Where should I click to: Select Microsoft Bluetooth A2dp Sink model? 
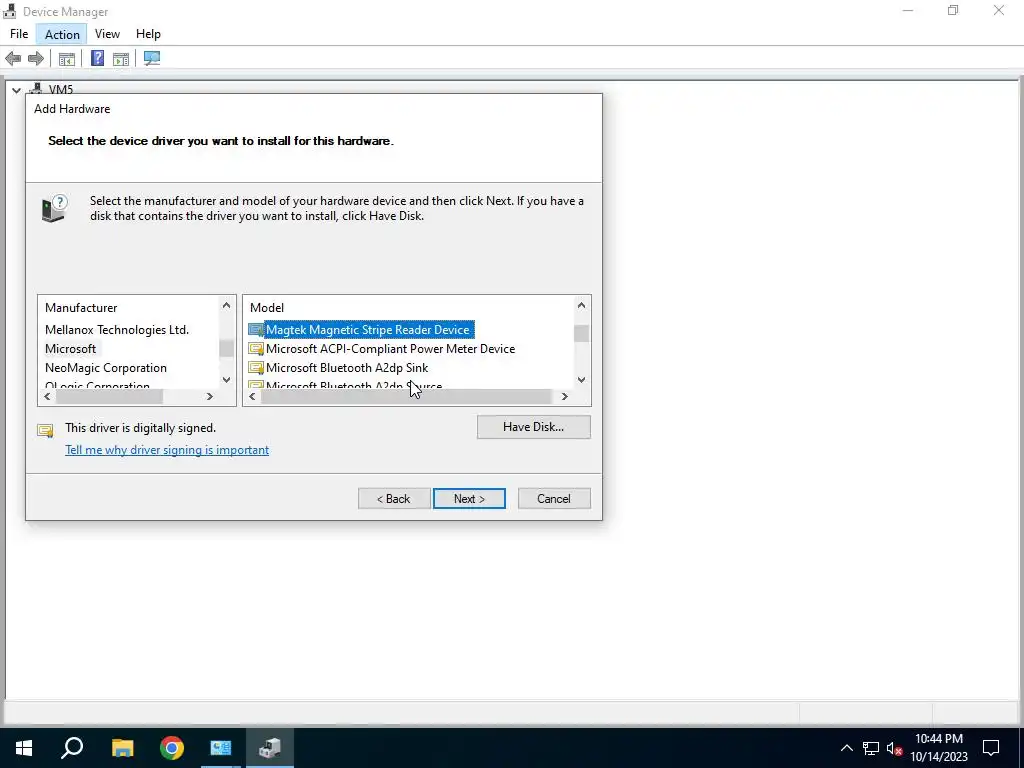[347, 368]
